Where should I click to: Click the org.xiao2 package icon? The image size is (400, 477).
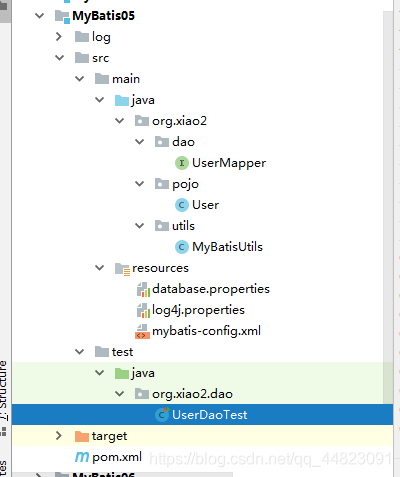click(x=142, y=121)
